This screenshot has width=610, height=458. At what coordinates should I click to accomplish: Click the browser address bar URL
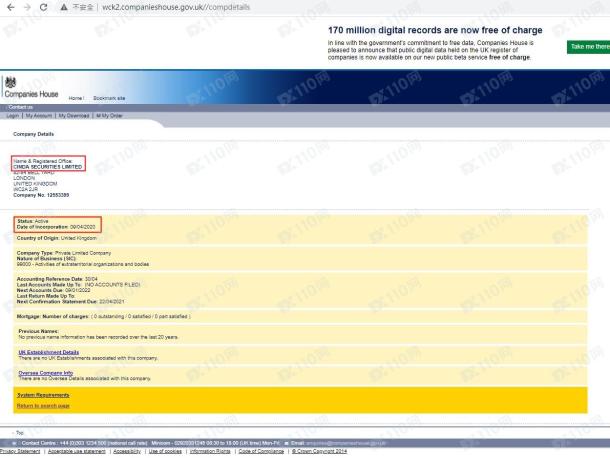tap(176, 7)
